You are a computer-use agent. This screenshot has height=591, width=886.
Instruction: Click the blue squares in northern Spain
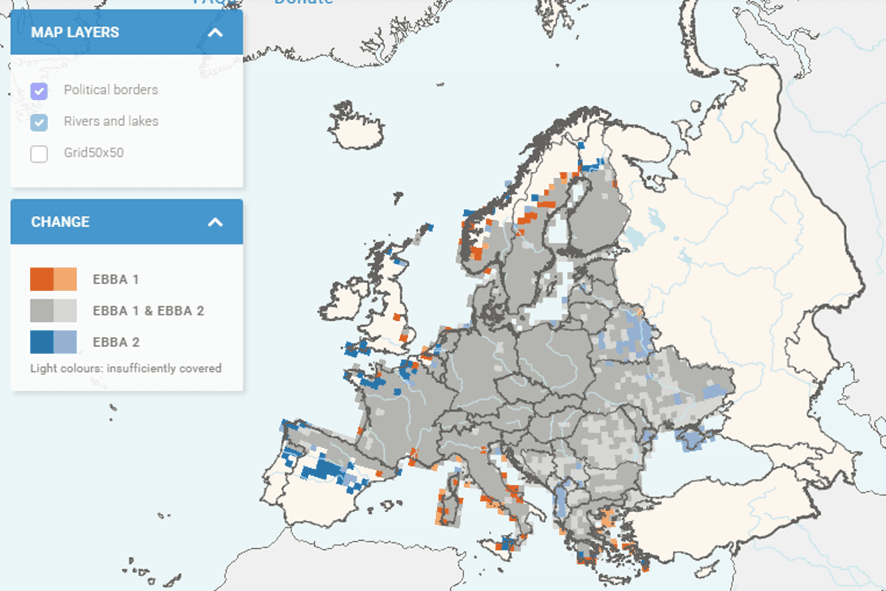(325, 469)
